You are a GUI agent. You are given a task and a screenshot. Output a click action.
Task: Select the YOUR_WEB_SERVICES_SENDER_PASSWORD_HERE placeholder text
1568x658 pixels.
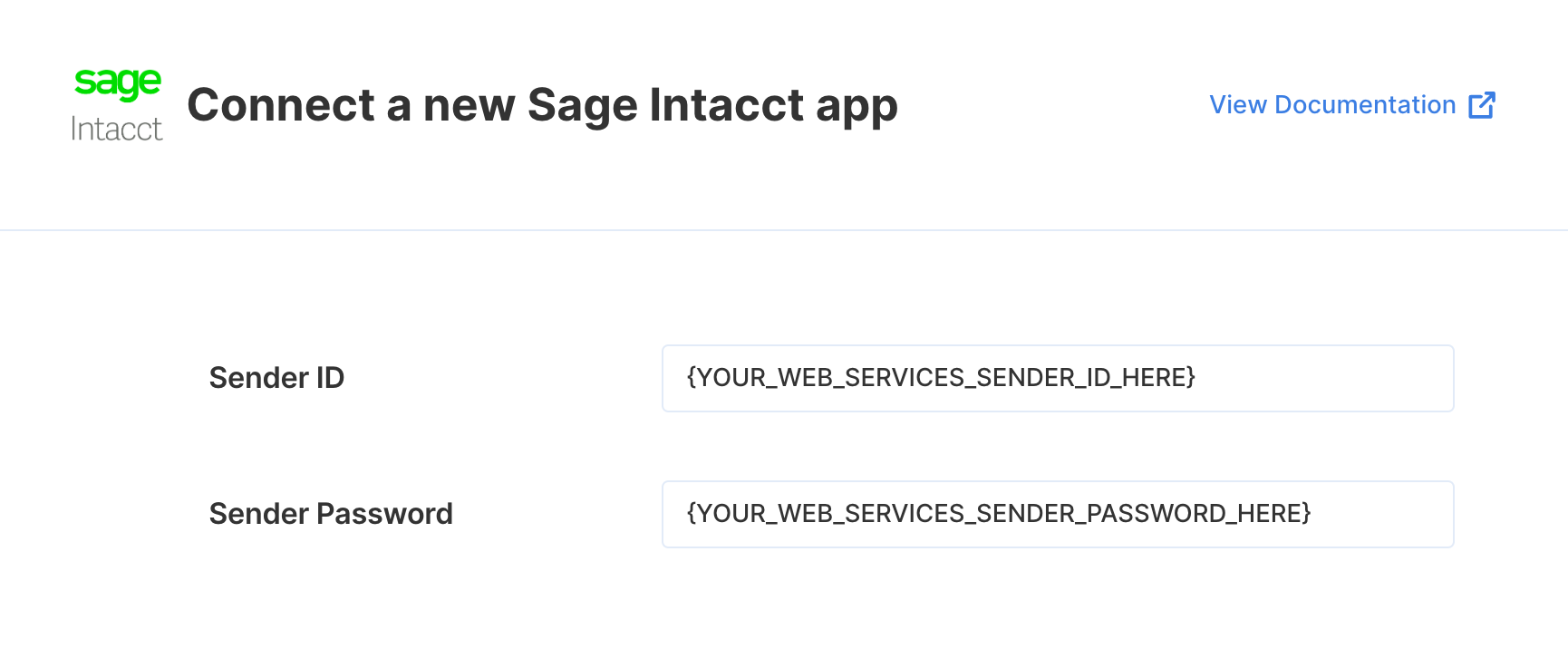pos(999,513)
